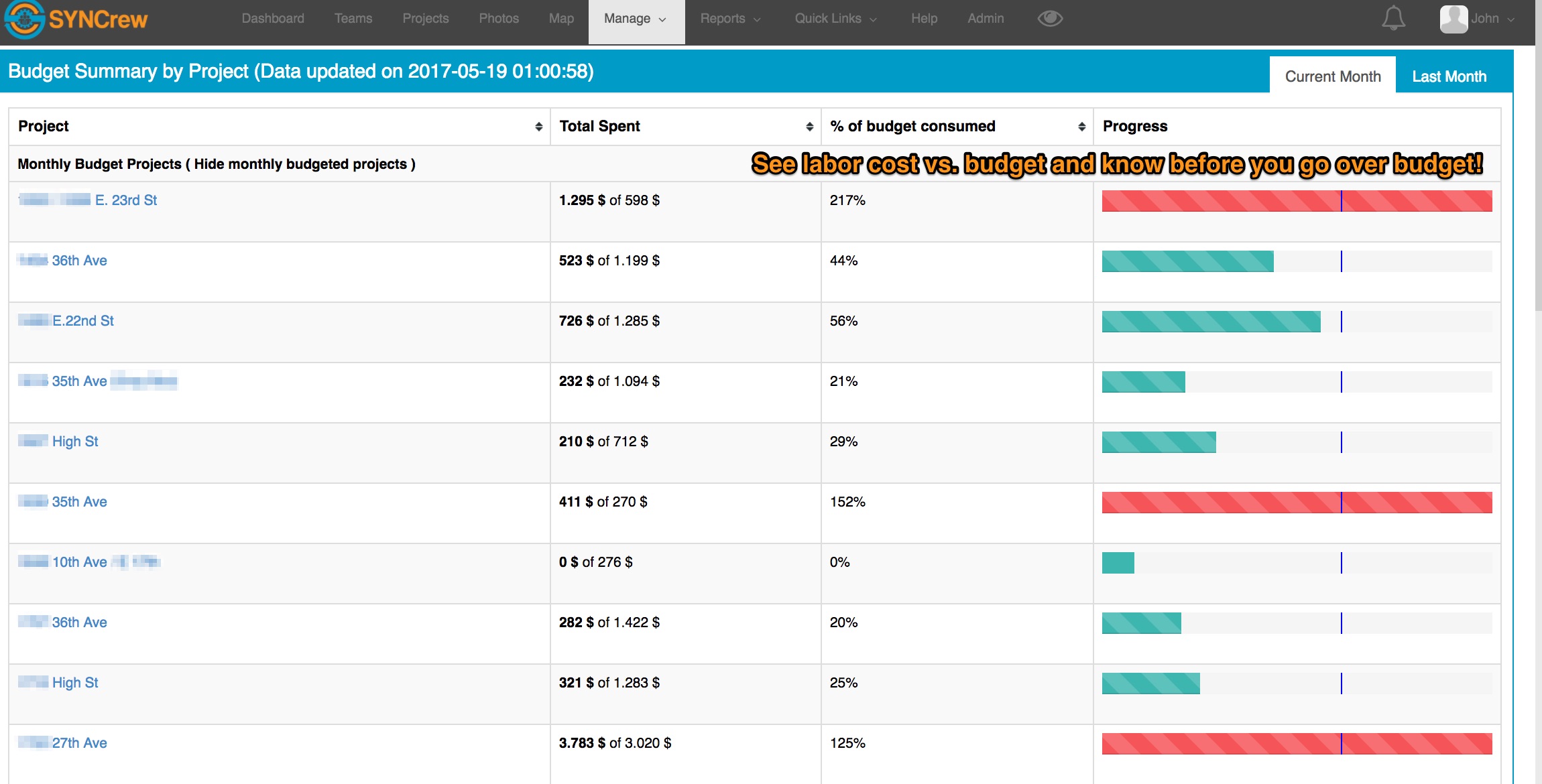Click the eye view icon in navbar
This screenshot has height=784, width=1542.
[x=1050, y=19]
